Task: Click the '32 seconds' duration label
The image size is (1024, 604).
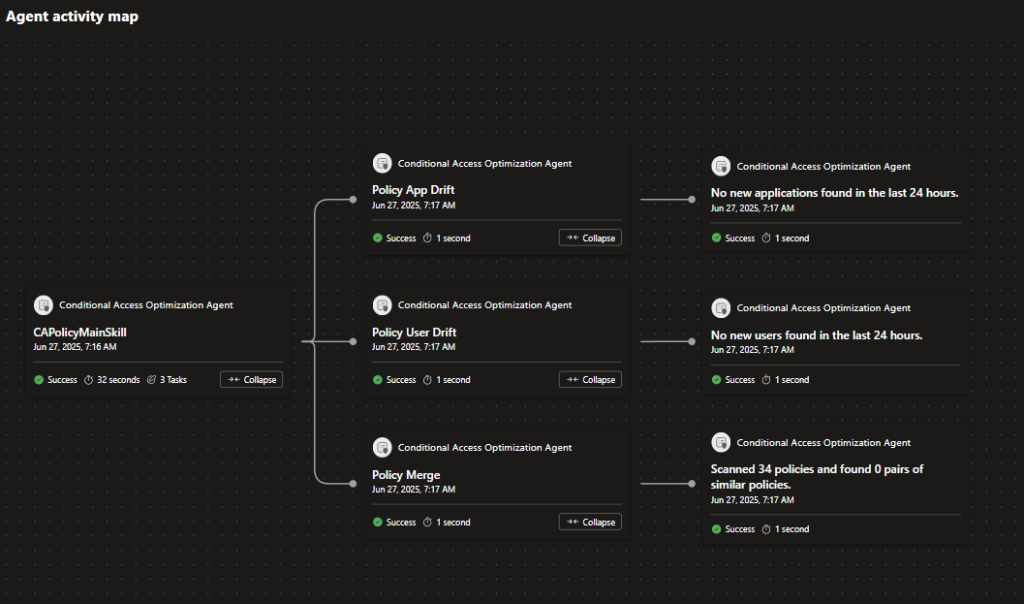Action: click(118, 379)
